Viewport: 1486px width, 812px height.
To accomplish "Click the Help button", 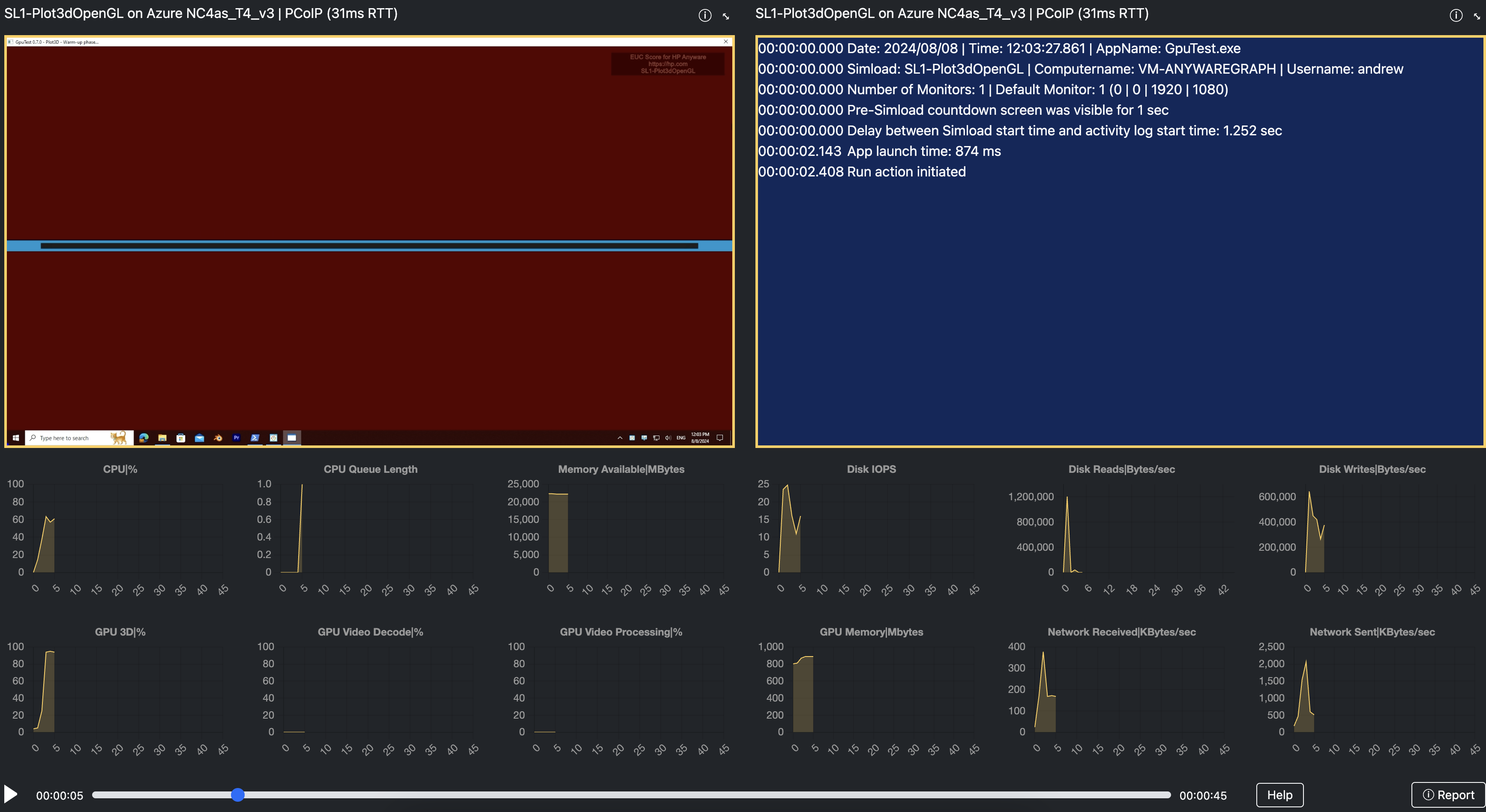I will 1279,795.
